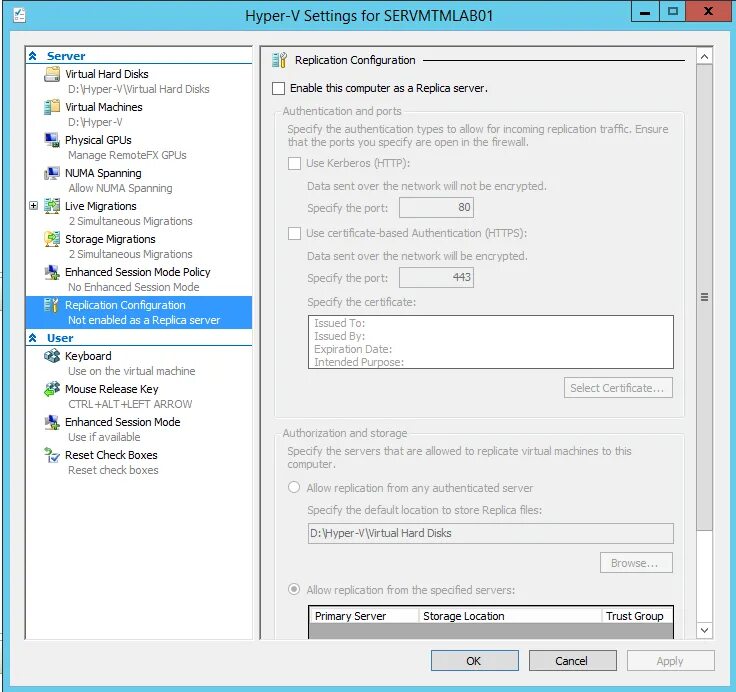This screenshot has width=736, height=692.
Task: Select NUMA Spanning item
Action: coord(103,173)
